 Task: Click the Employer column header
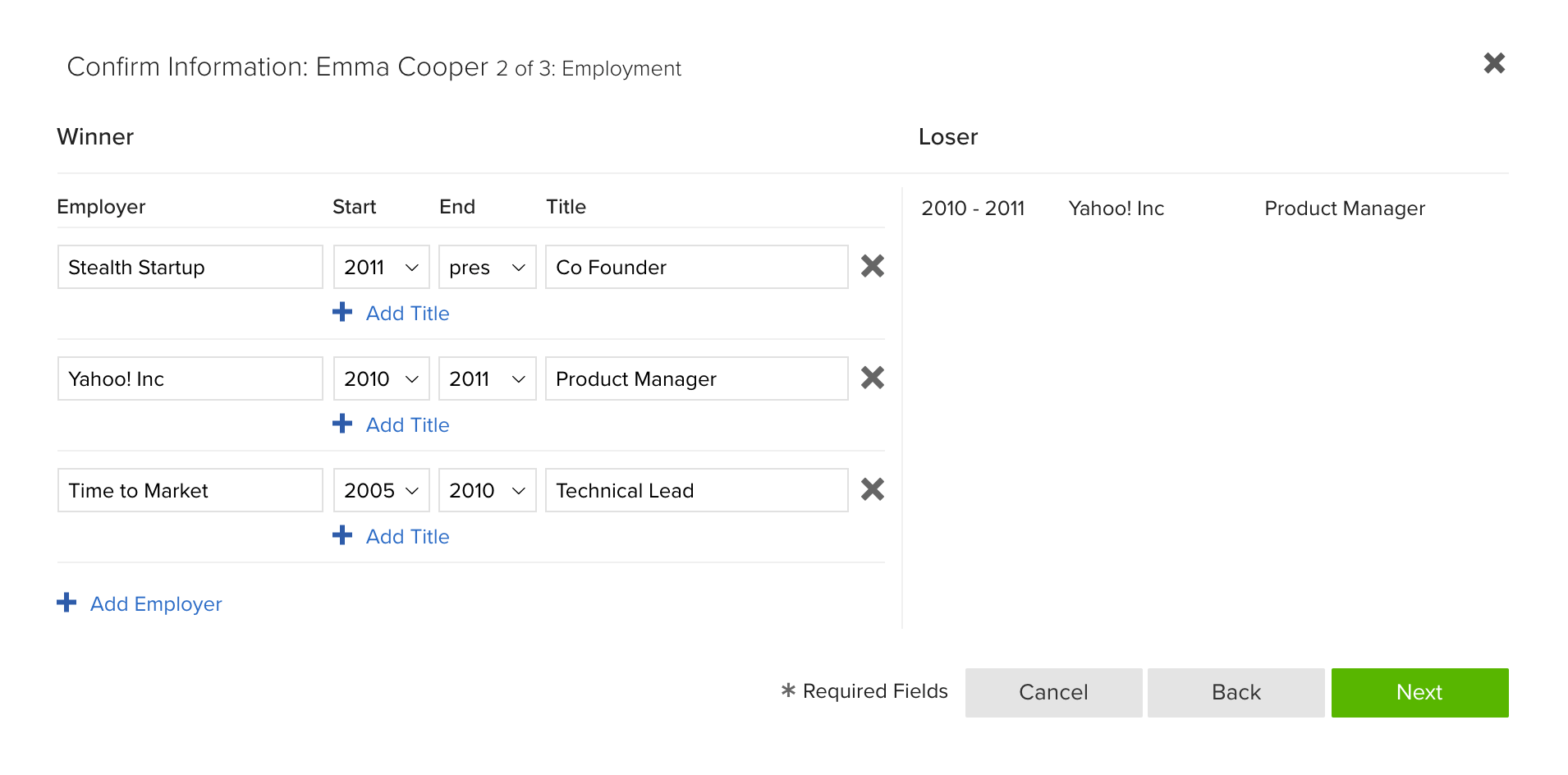click(x=101, y=207)
